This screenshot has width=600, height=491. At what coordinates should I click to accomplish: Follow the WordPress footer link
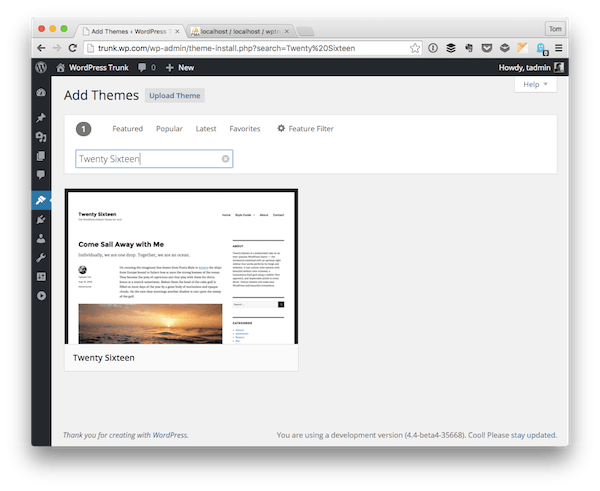point(170,435)
